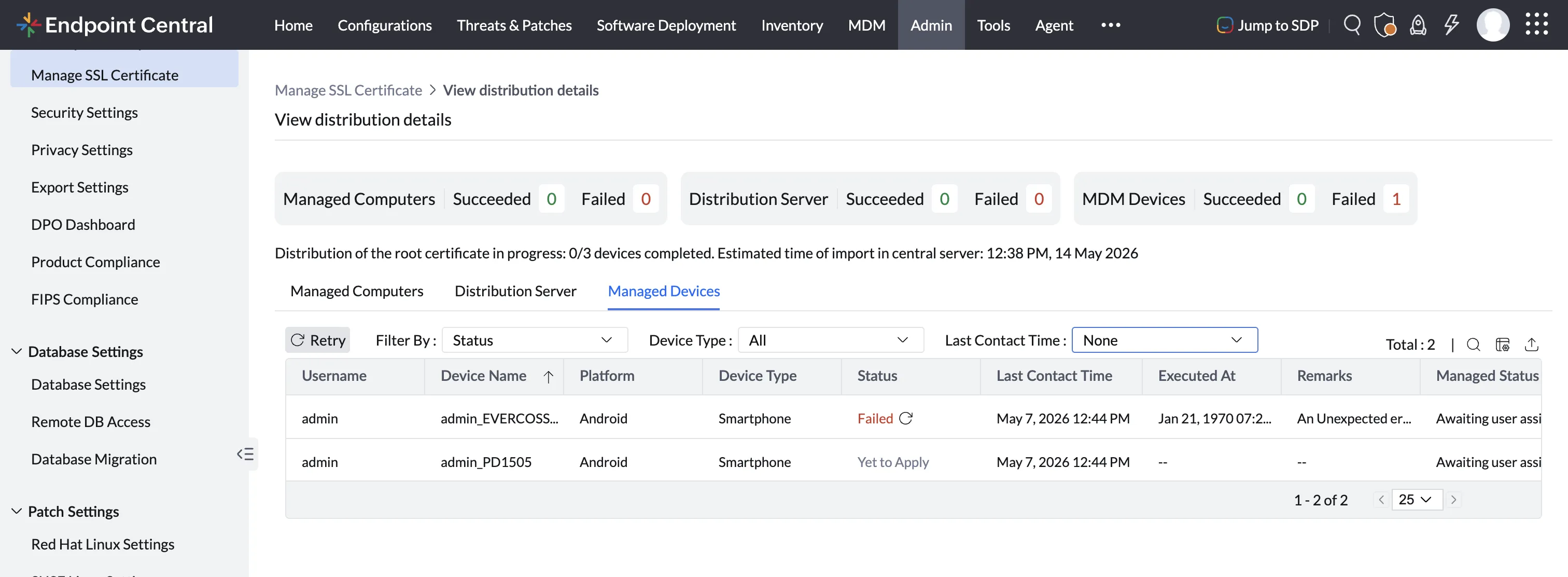
Task: Open Last Contact Time None dropdown
Action: (x=1165, y=340)
